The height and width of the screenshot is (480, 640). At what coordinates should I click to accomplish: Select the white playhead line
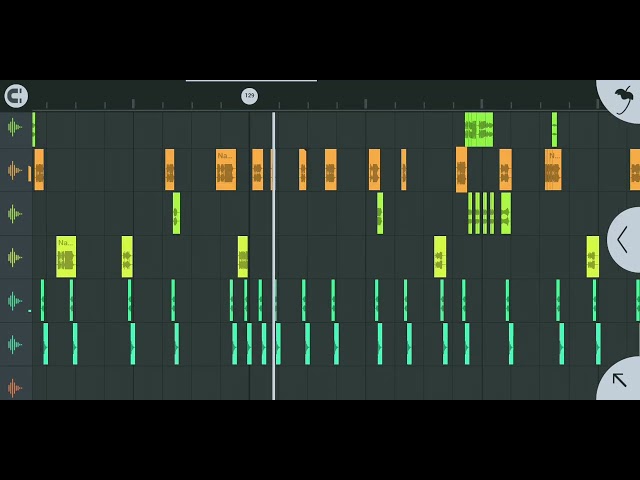273,256
